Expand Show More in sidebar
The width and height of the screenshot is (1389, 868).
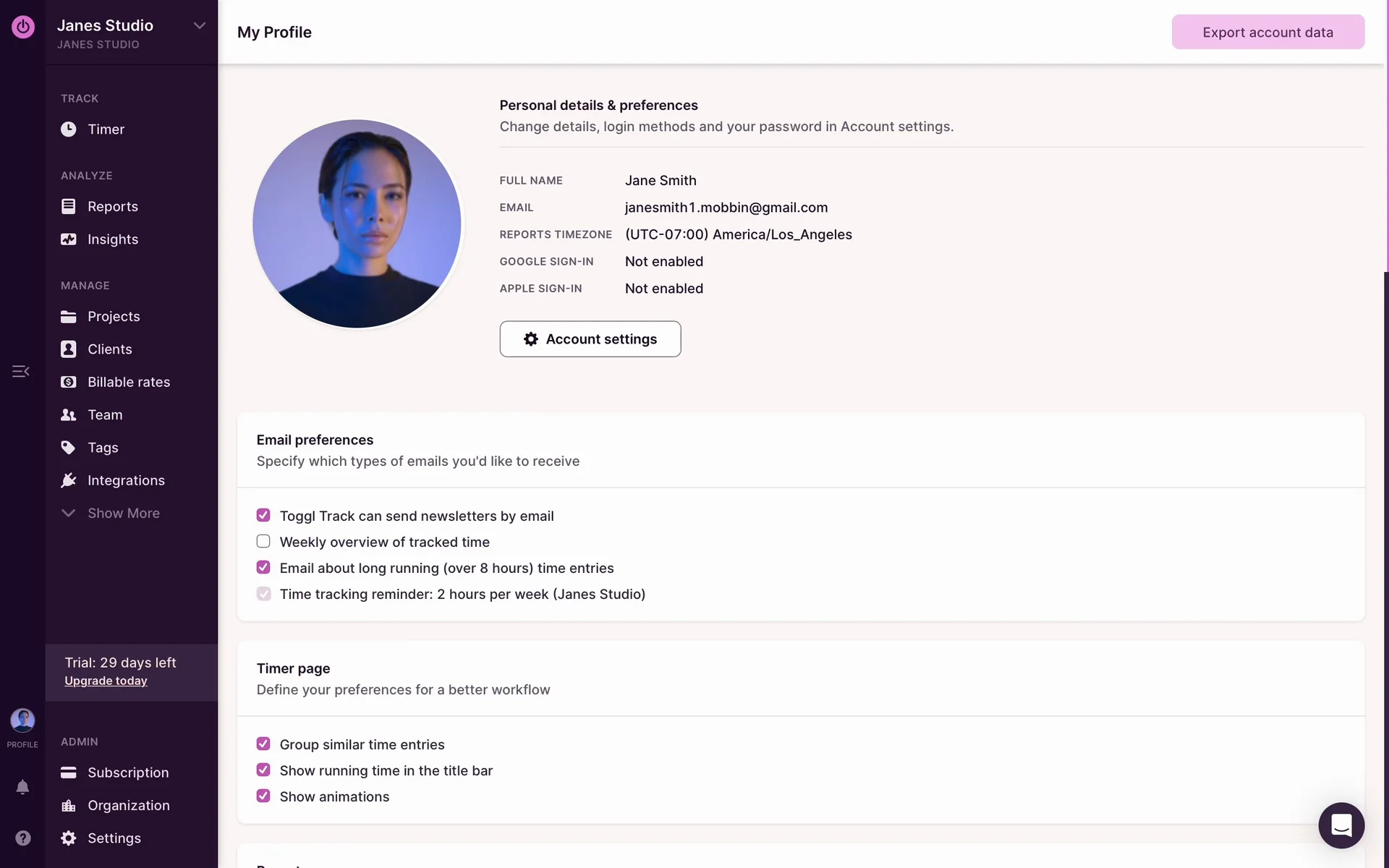pos(123,513)
